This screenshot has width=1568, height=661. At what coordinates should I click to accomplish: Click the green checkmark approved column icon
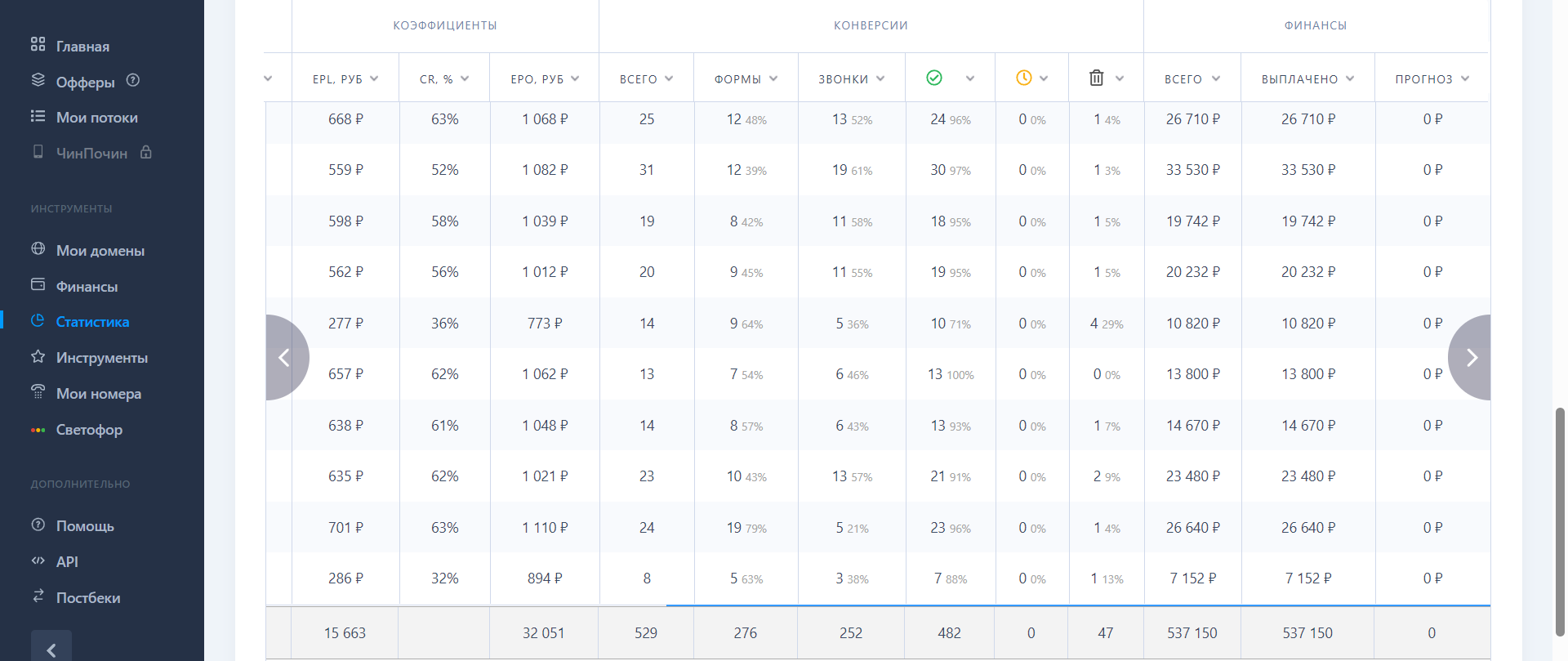coord(934,78)
